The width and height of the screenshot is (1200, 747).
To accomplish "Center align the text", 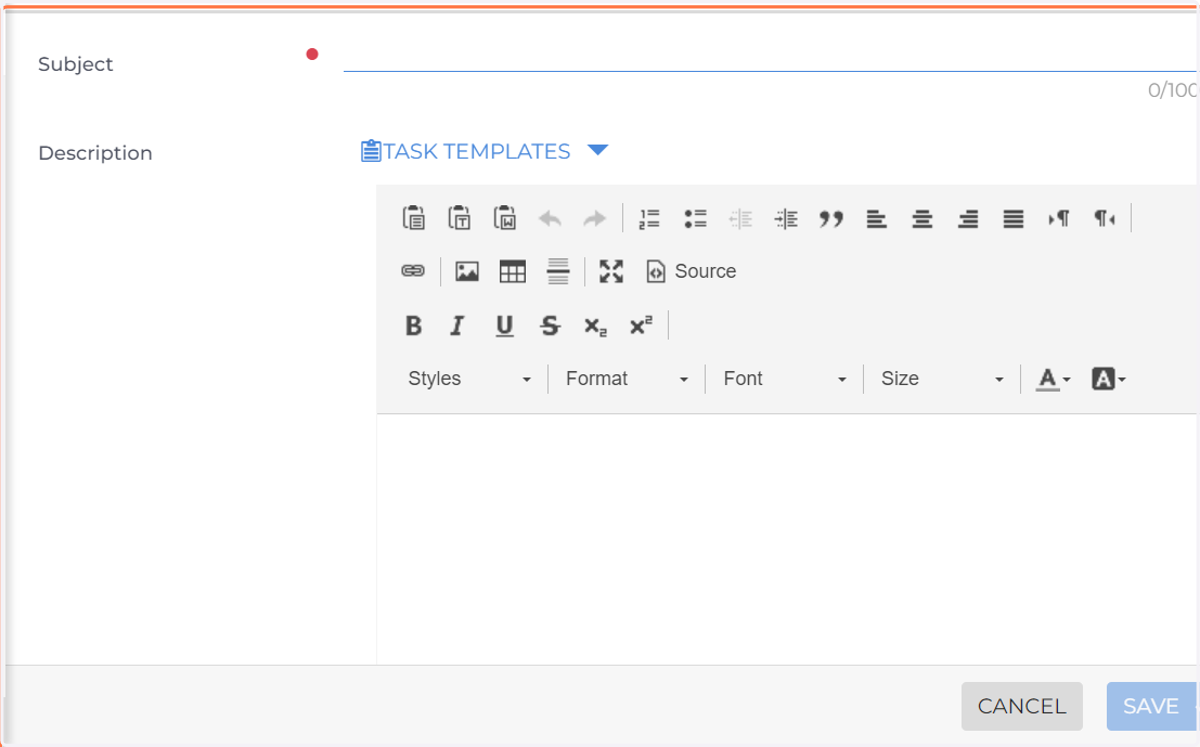I will (x=923, y=218).
